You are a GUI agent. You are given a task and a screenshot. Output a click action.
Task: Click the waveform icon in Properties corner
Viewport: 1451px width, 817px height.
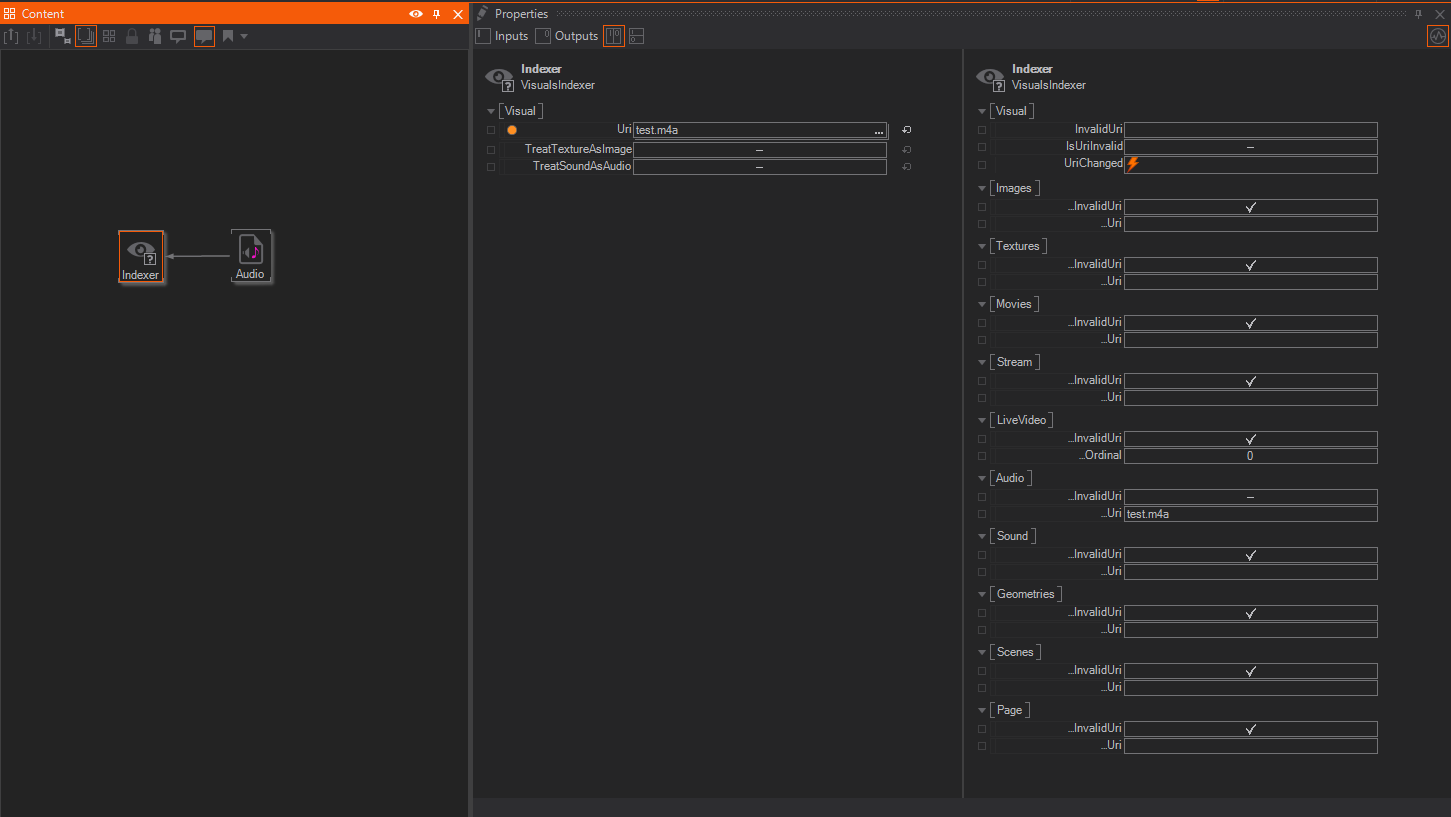click(1438, 36)
